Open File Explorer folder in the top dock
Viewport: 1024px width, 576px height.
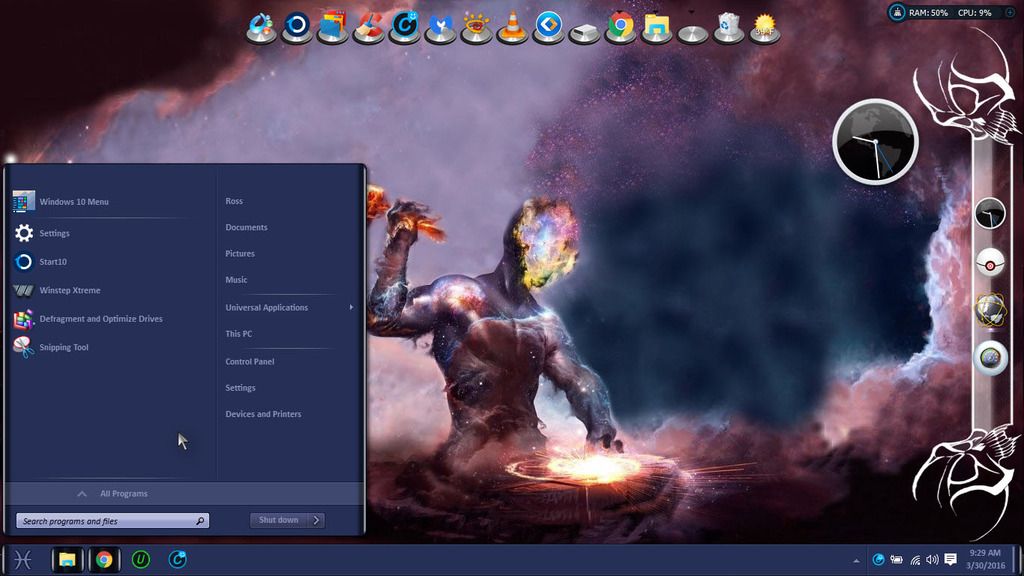(x=656, y=26)
